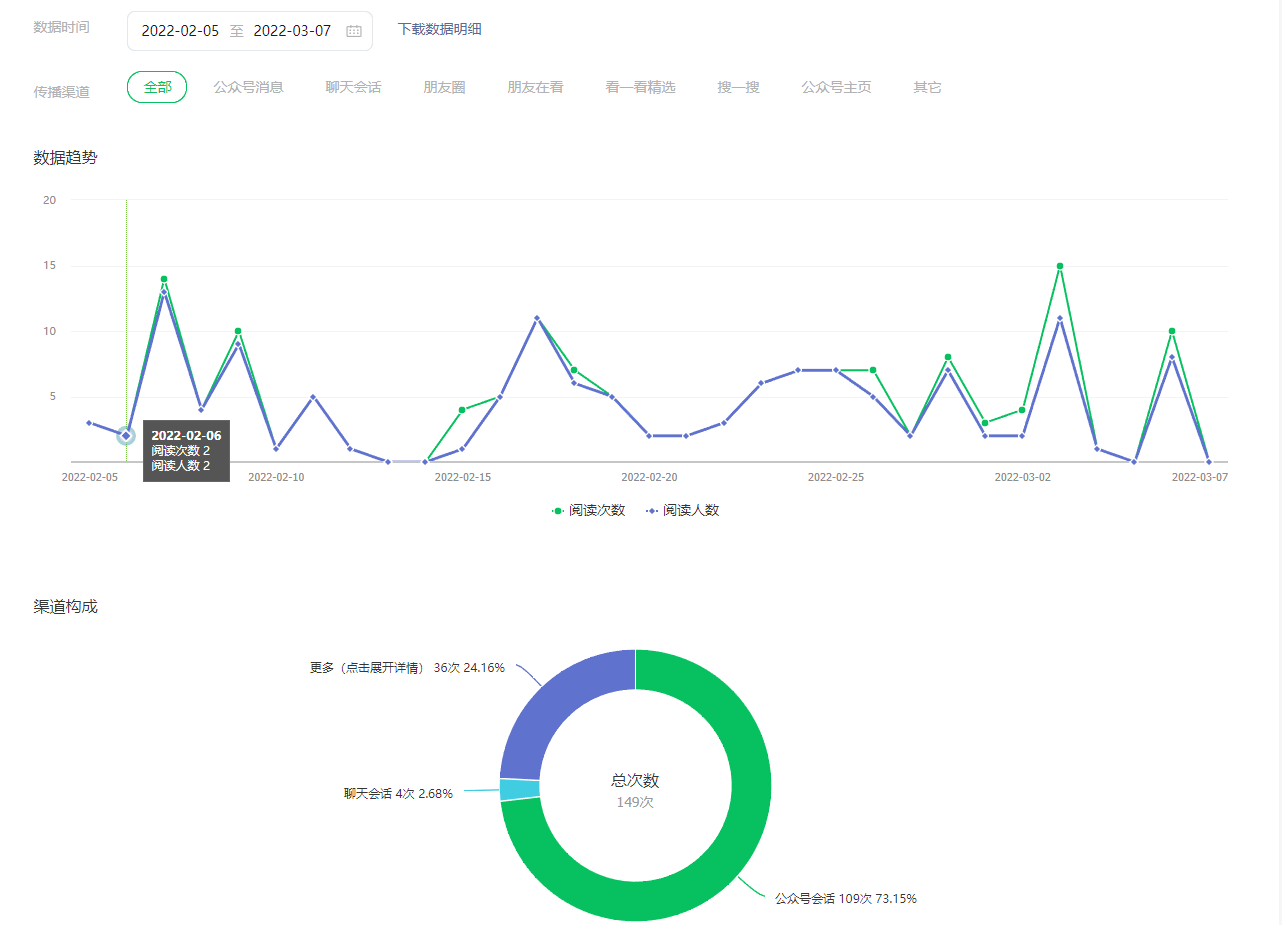Filter by 公众号消息 channel
This screenshot has width=1282, height=925.
248,87
